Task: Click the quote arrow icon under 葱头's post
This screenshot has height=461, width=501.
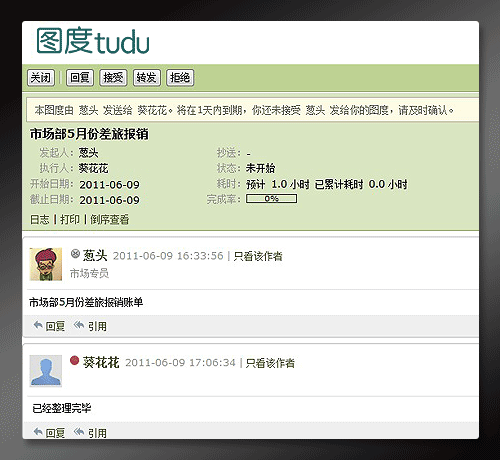Action: pos(79,325)
